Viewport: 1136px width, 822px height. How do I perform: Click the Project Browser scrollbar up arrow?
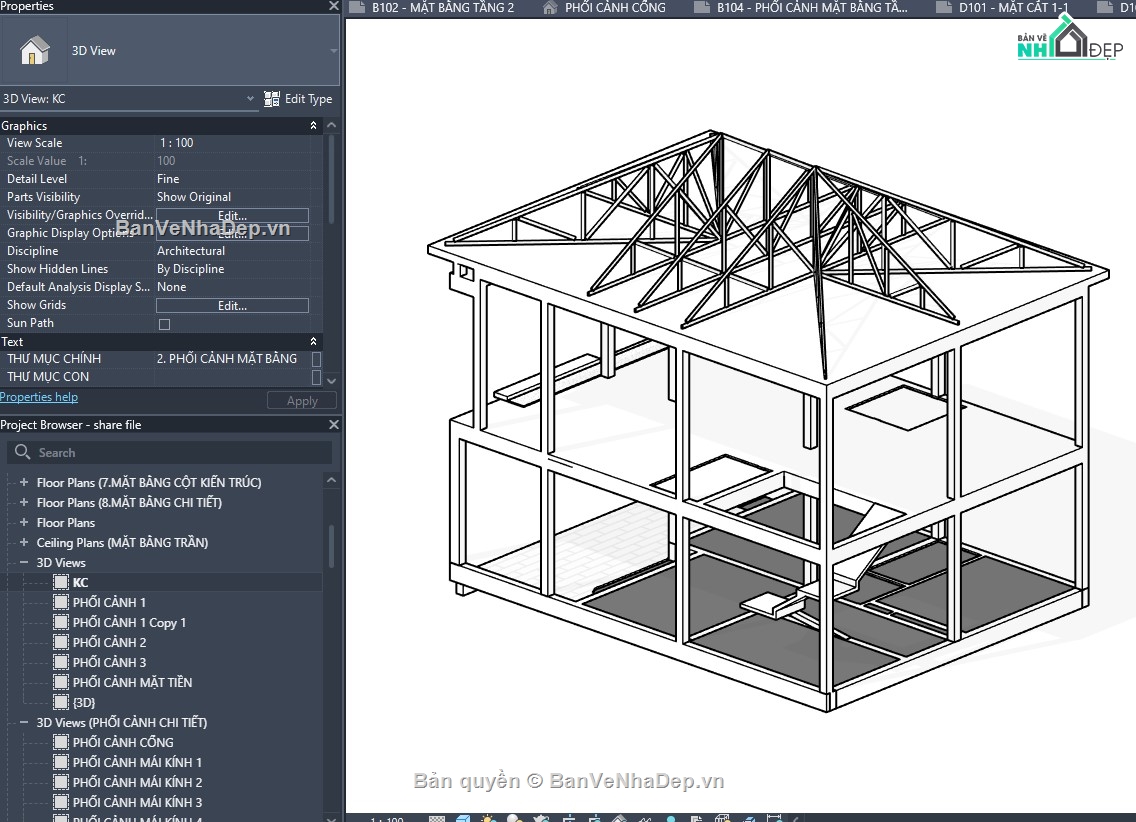(x=332, y=479)
